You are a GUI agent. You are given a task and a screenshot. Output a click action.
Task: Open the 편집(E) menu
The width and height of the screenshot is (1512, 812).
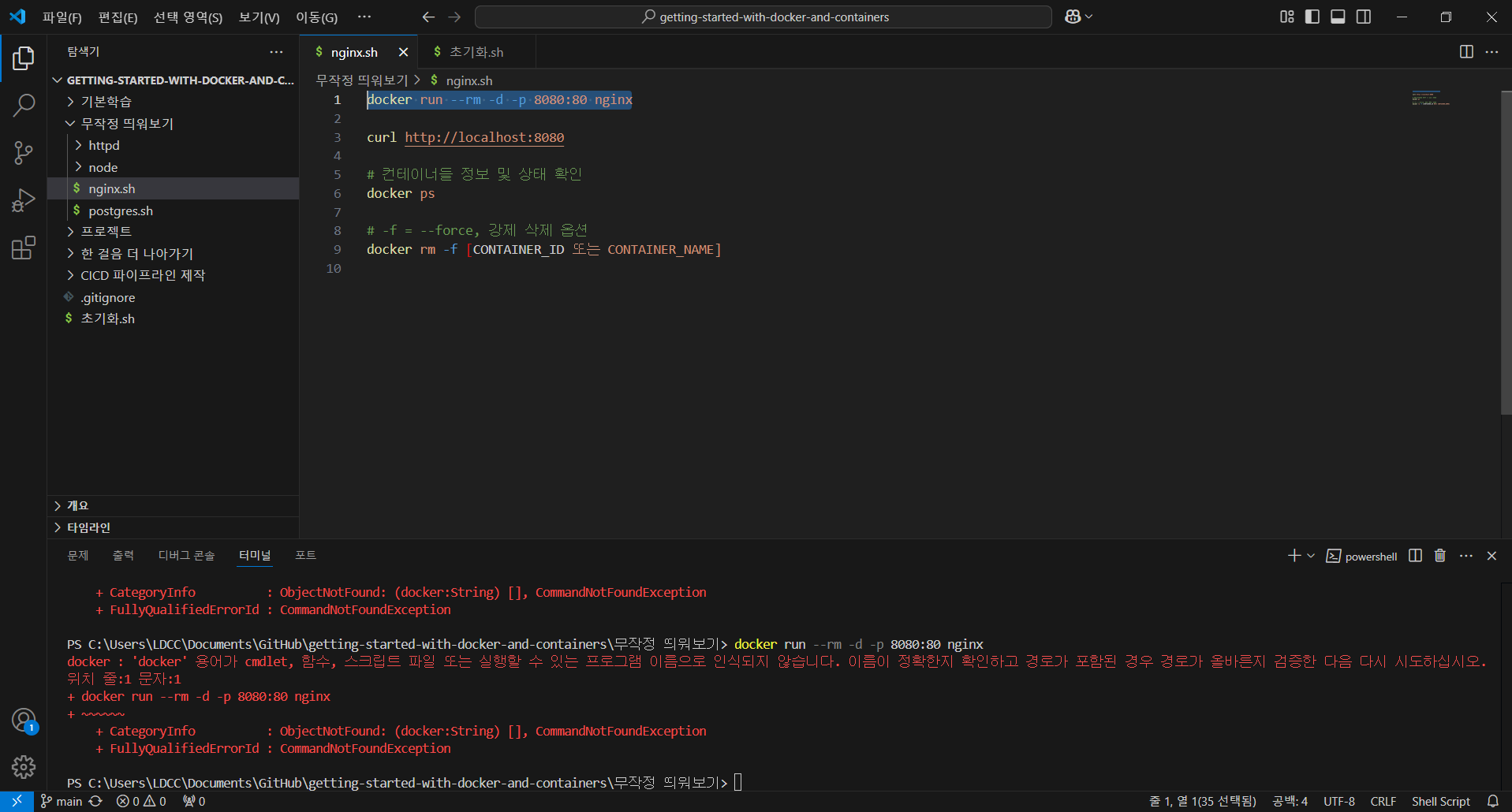pyautogui.click(x=118, y=17)
